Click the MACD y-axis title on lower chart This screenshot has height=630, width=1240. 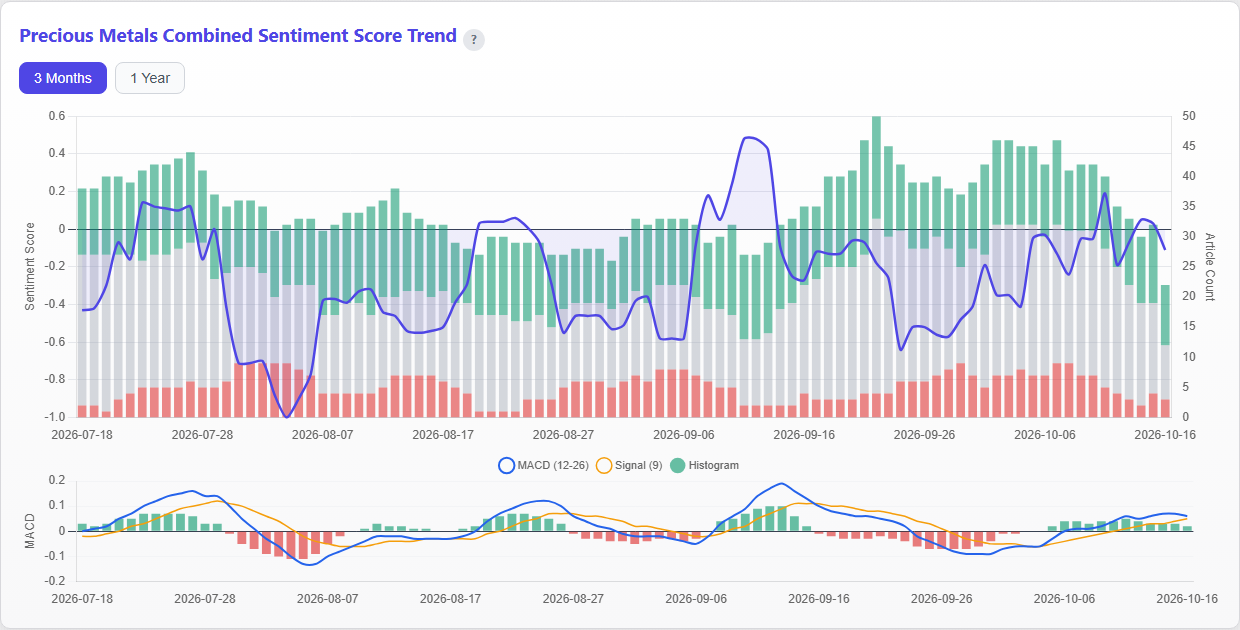(30, 530)
